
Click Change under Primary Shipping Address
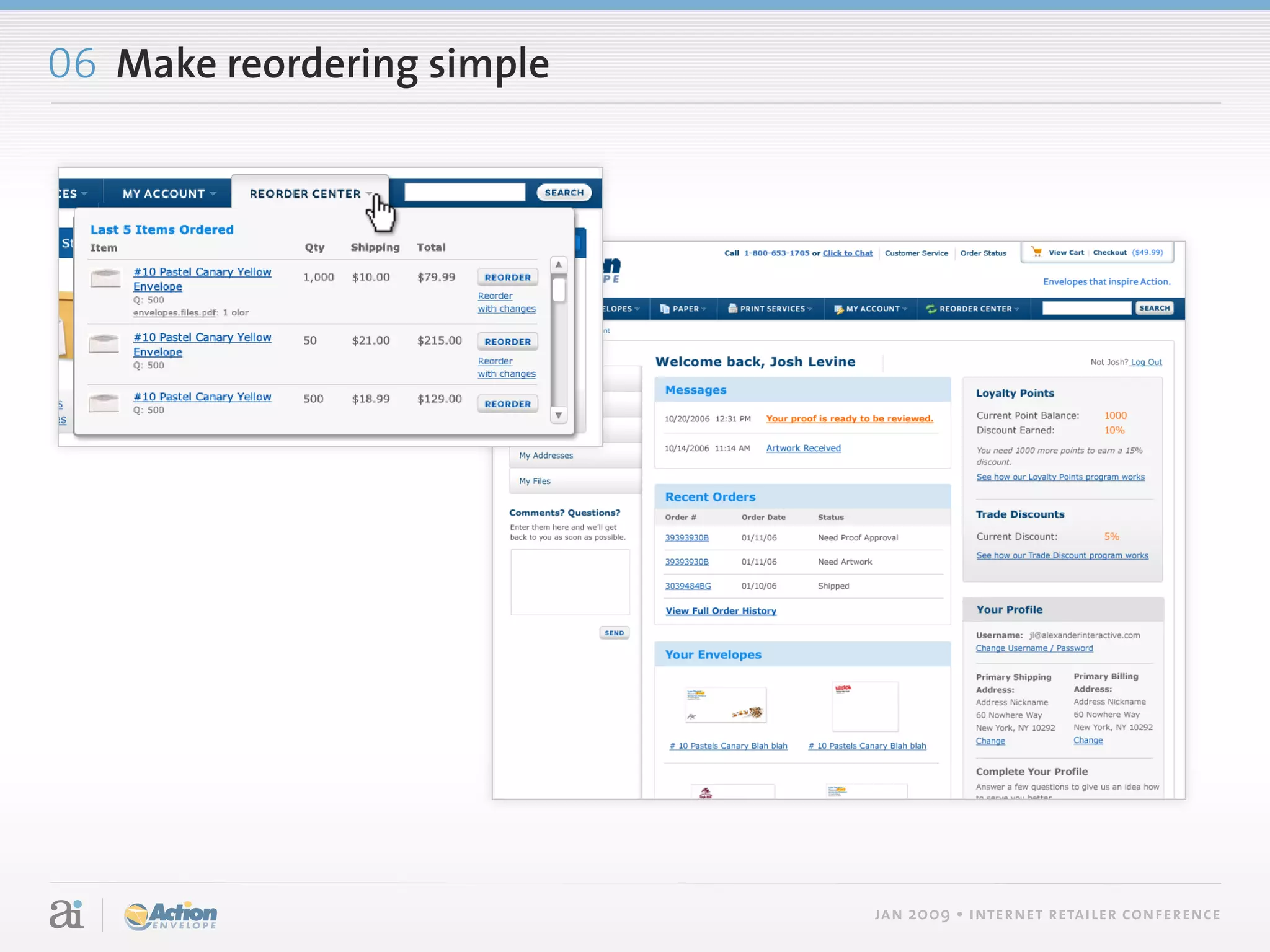click(990, 741)
